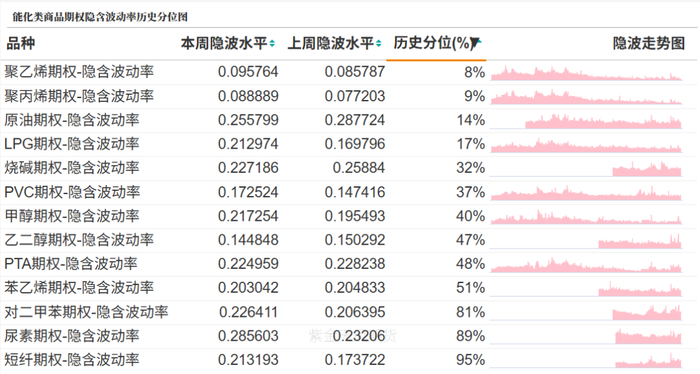Click the 47% percentile for 乙二醇
700x374 pixels.
(x=471, y=240)
